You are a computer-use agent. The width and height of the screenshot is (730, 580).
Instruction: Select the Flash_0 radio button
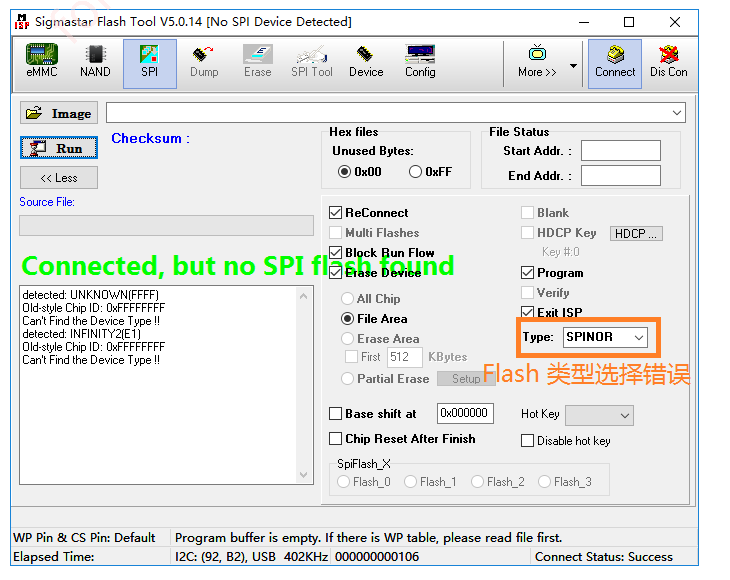344,482
